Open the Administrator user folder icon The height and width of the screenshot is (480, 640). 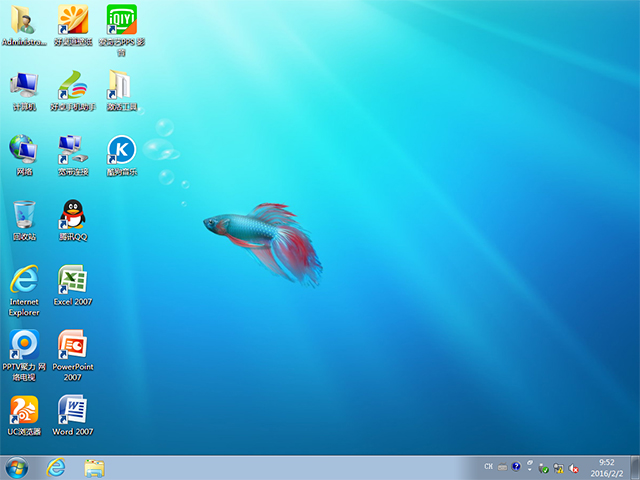[24, 20]
